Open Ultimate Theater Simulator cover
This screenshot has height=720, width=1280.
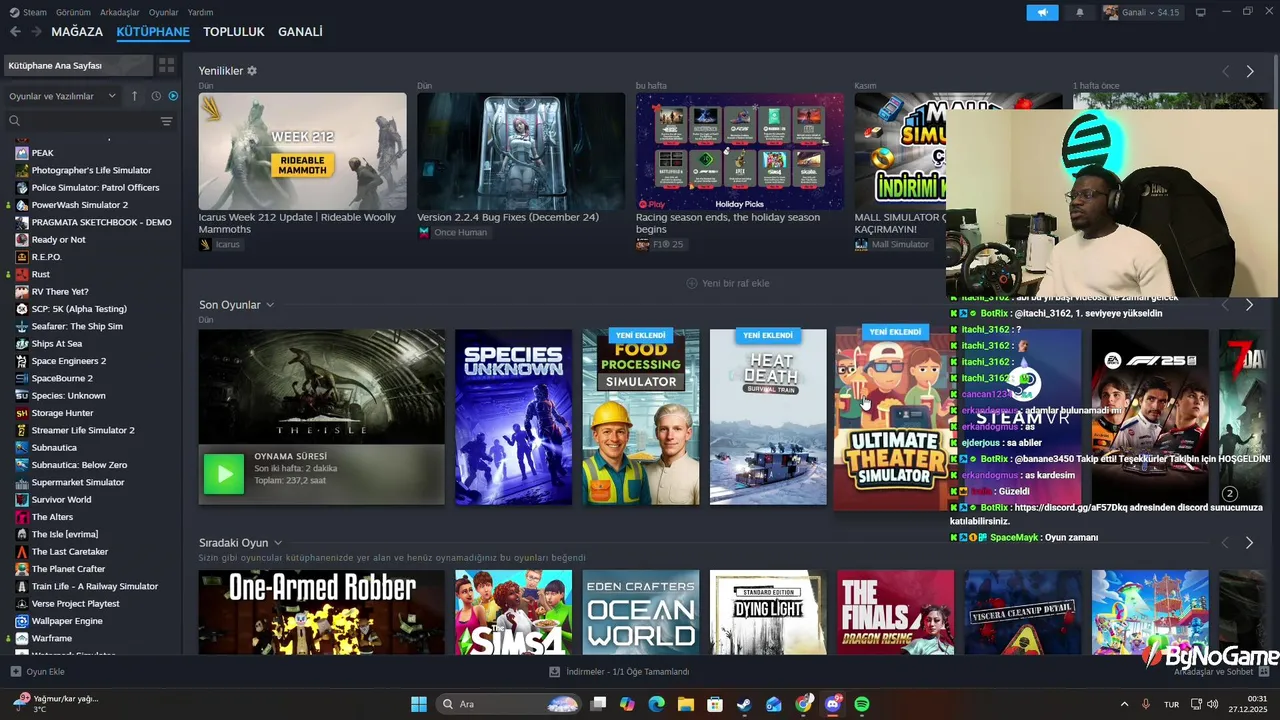tap(891, 418)
